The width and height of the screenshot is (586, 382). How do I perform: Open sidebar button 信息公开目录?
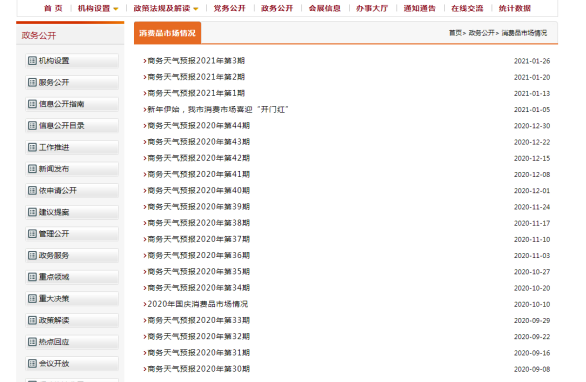[x=72, y=126]
